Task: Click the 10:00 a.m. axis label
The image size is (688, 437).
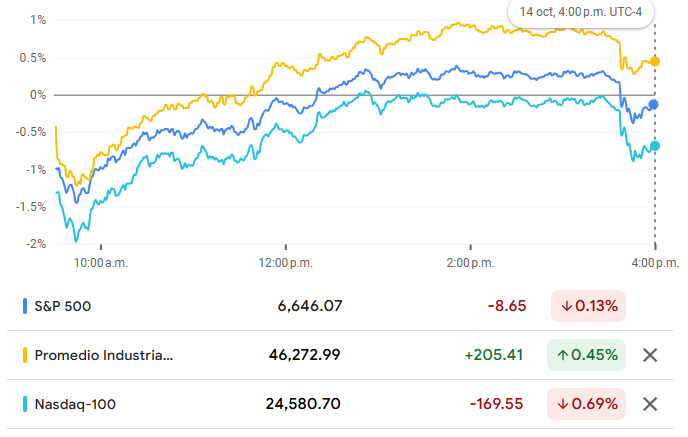Action: pos(102,263)
